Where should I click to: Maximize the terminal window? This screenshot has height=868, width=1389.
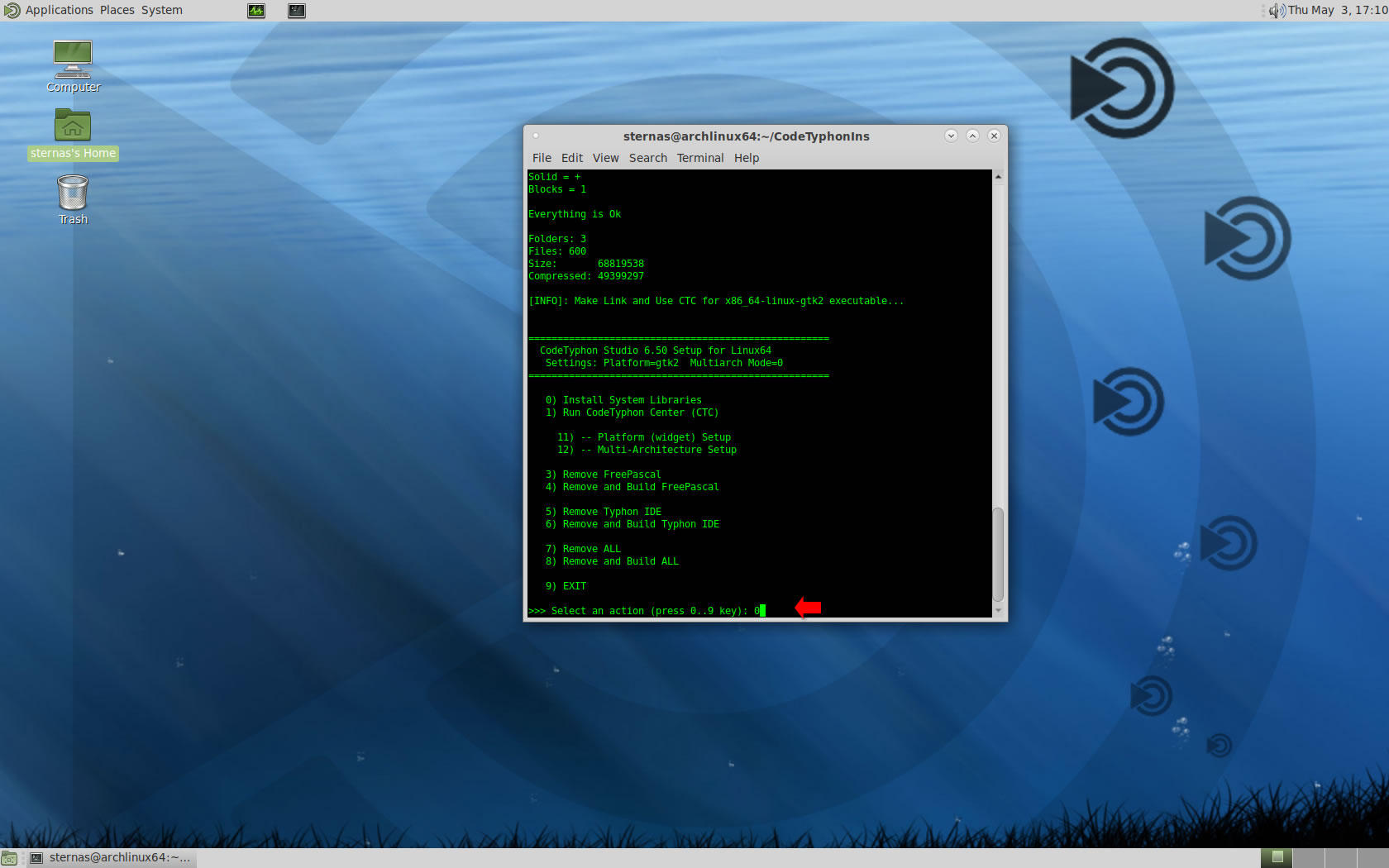[x=972, y=136]
